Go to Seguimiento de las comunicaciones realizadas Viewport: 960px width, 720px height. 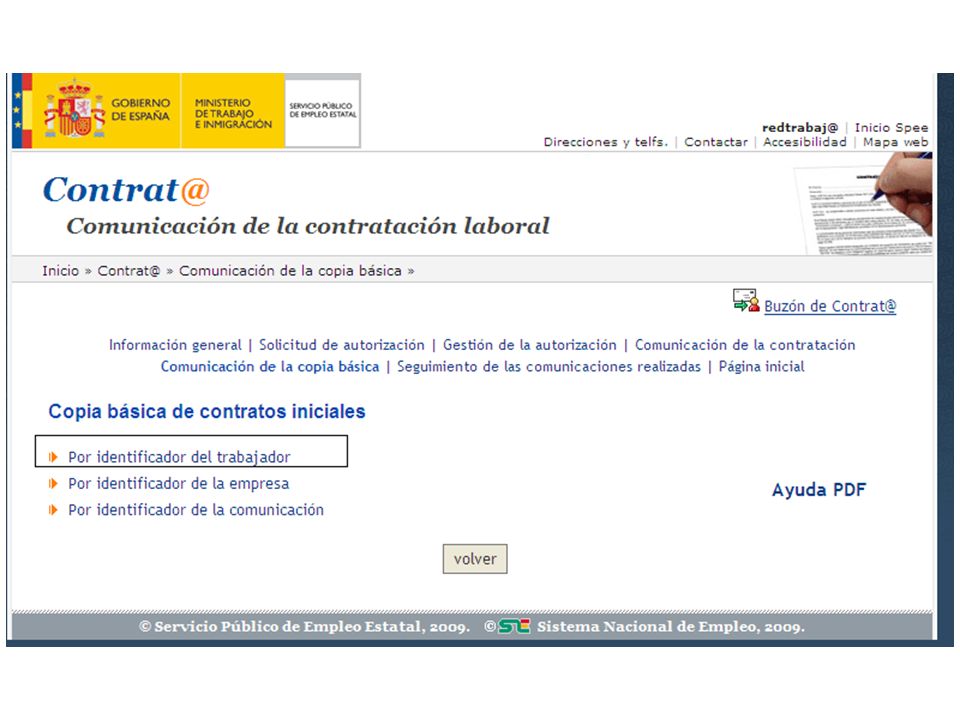coord(549,367)
